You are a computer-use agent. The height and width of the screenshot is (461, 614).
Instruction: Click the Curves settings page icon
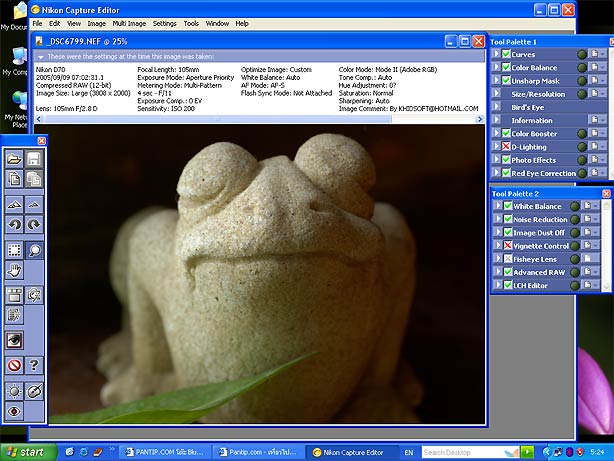pos(594,54)
